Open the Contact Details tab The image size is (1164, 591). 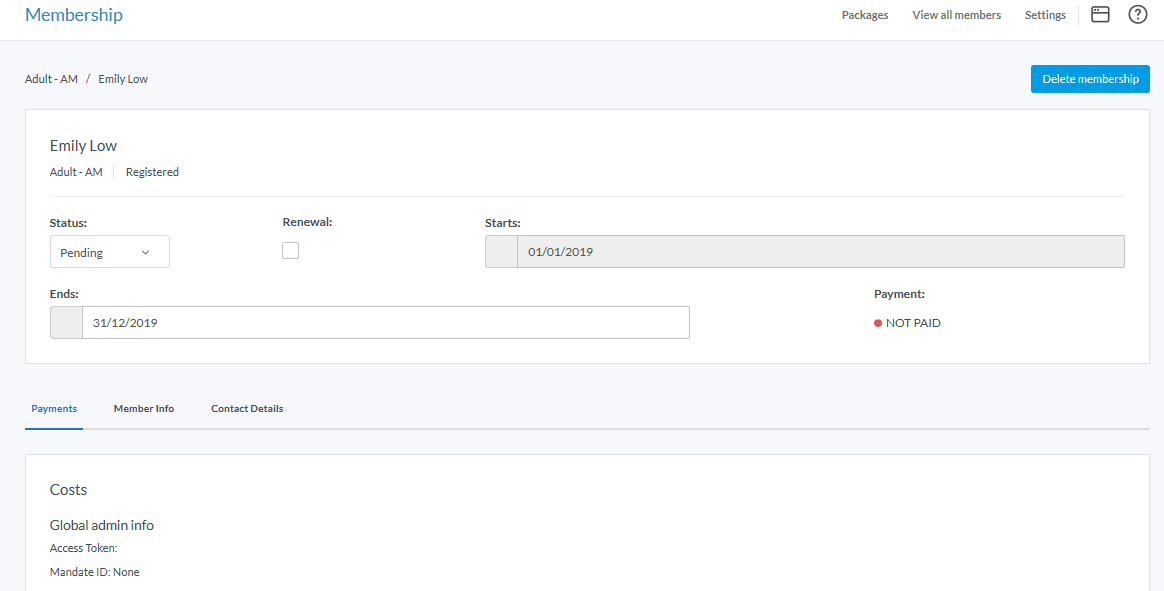(247, 409)
